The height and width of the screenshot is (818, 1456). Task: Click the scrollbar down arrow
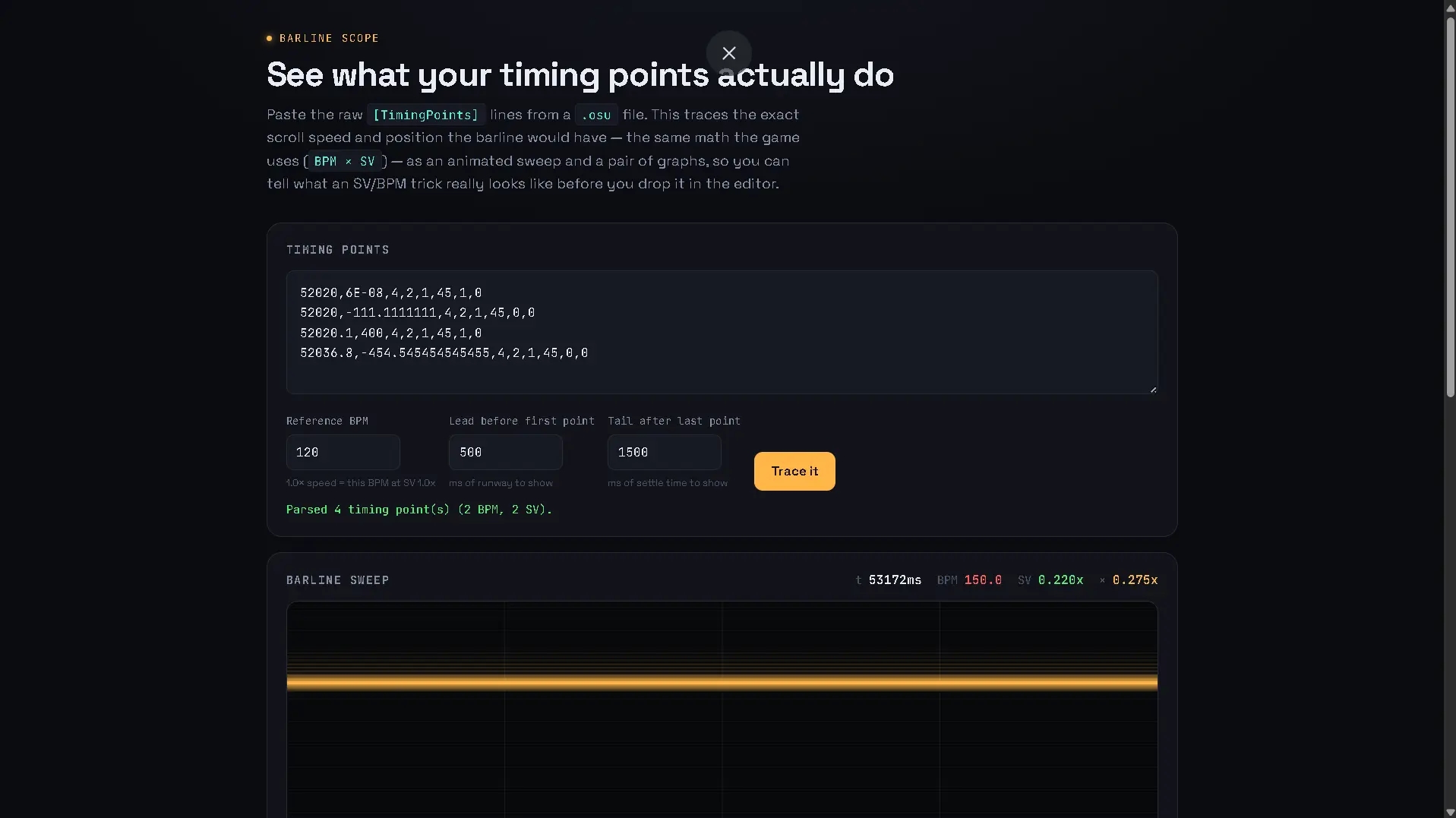coord(1449,812)
